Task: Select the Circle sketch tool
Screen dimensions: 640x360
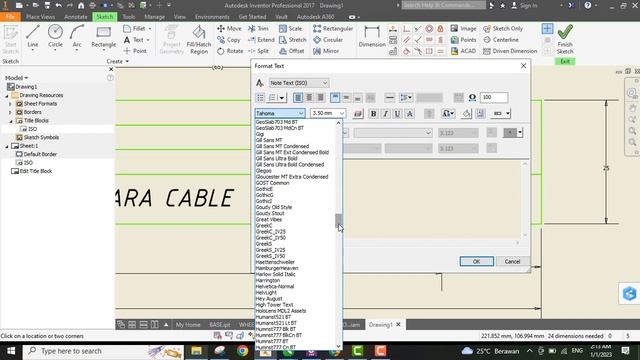Action: point(55,37)
